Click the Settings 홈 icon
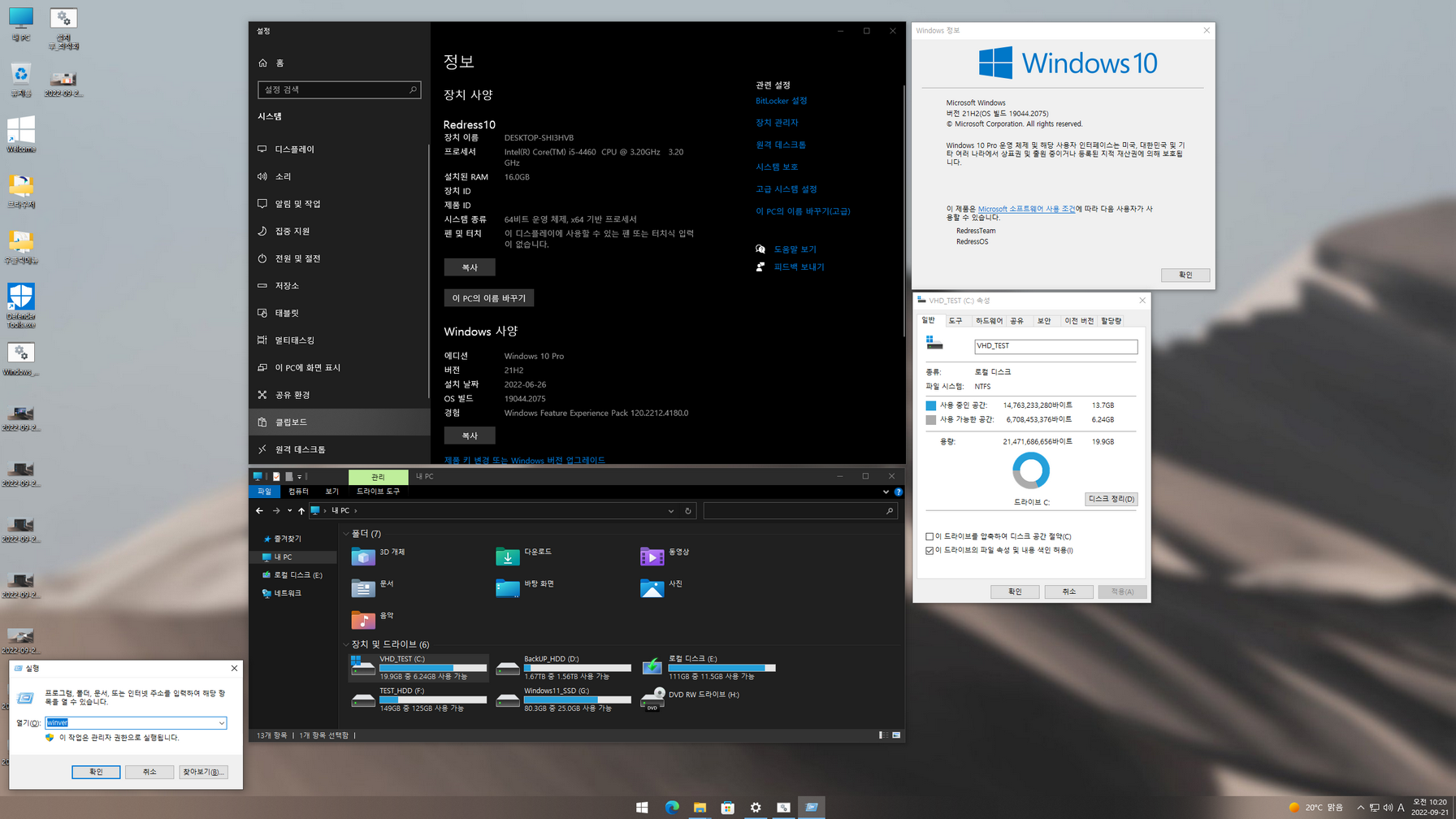 (262, 63)
